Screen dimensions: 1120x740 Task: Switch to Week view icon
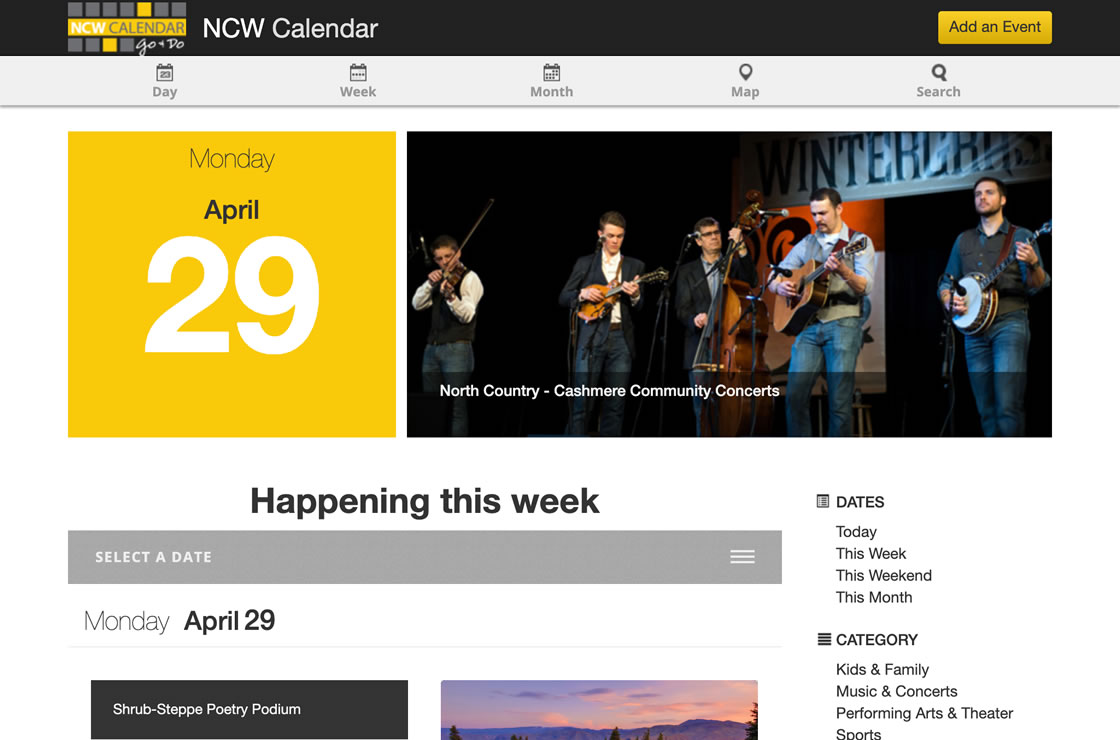point(358,72)
